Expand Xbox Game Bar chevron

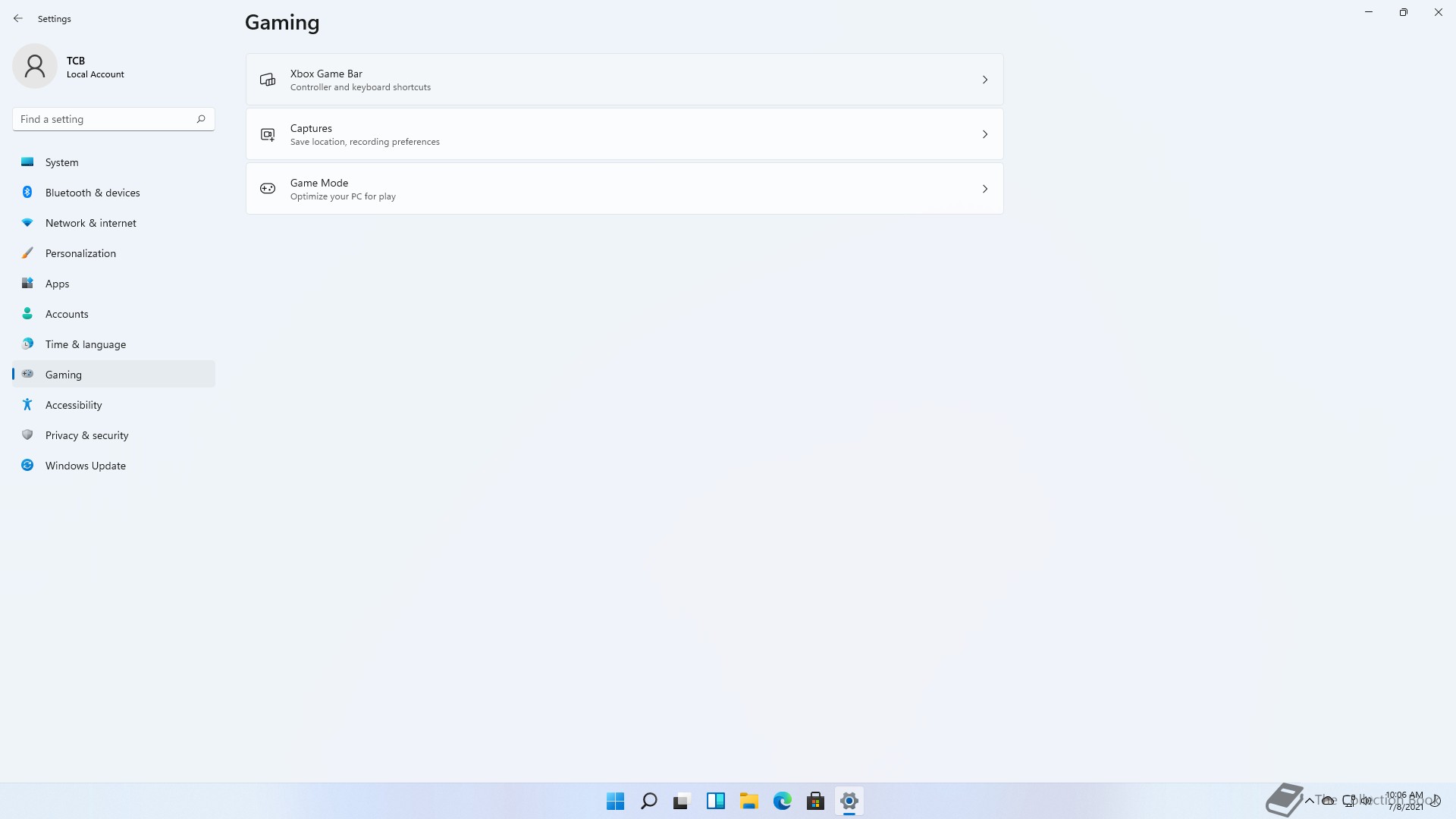(x=985, y=80)
